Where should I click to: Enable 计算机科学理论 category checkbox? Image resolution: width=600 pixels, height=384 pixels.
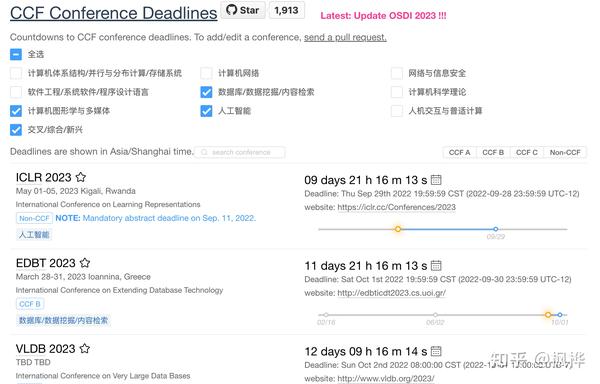[397, 92]
